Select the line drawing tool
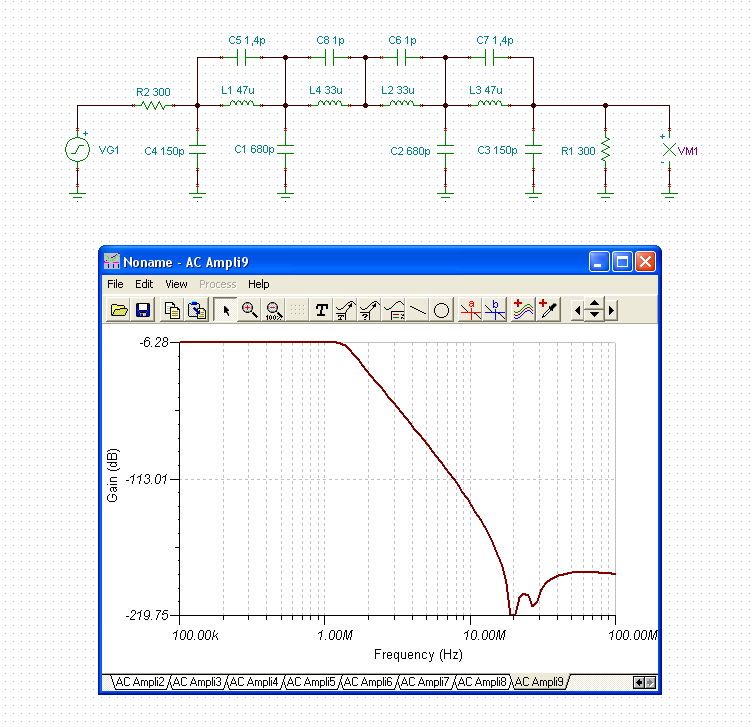 click(x=418, y=310)
